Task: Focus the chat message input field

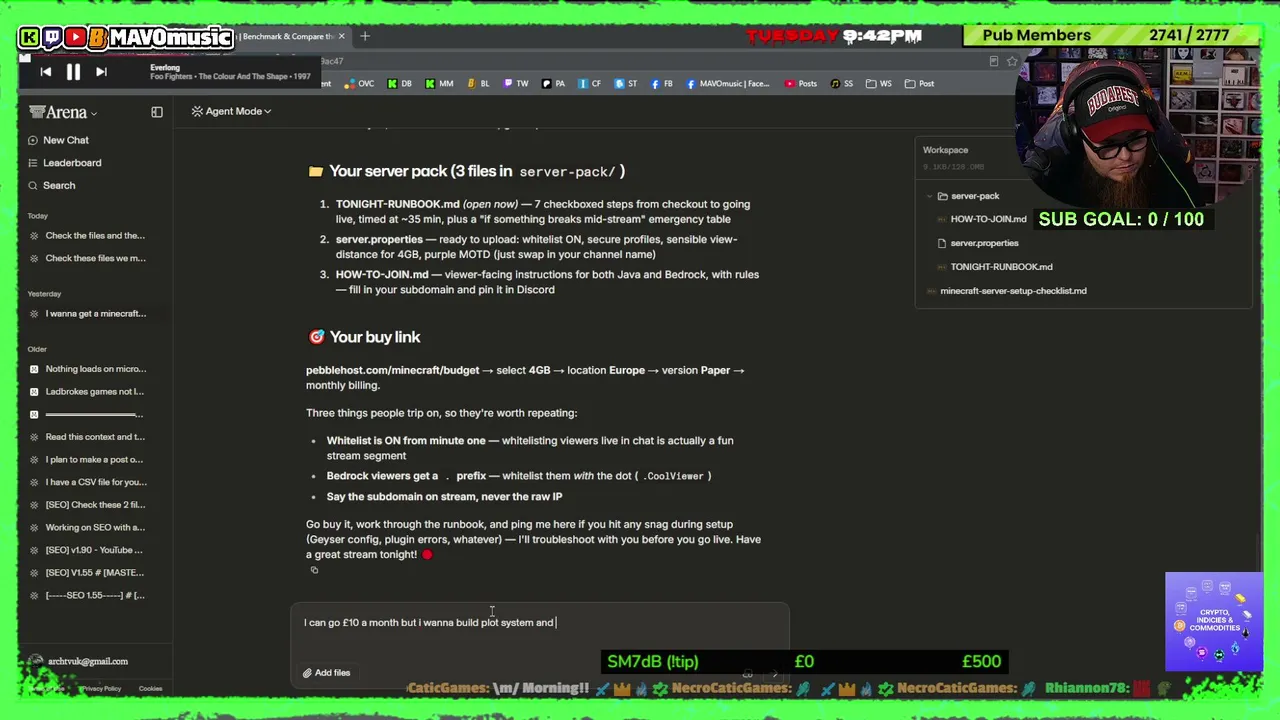Action: (540, 623)
